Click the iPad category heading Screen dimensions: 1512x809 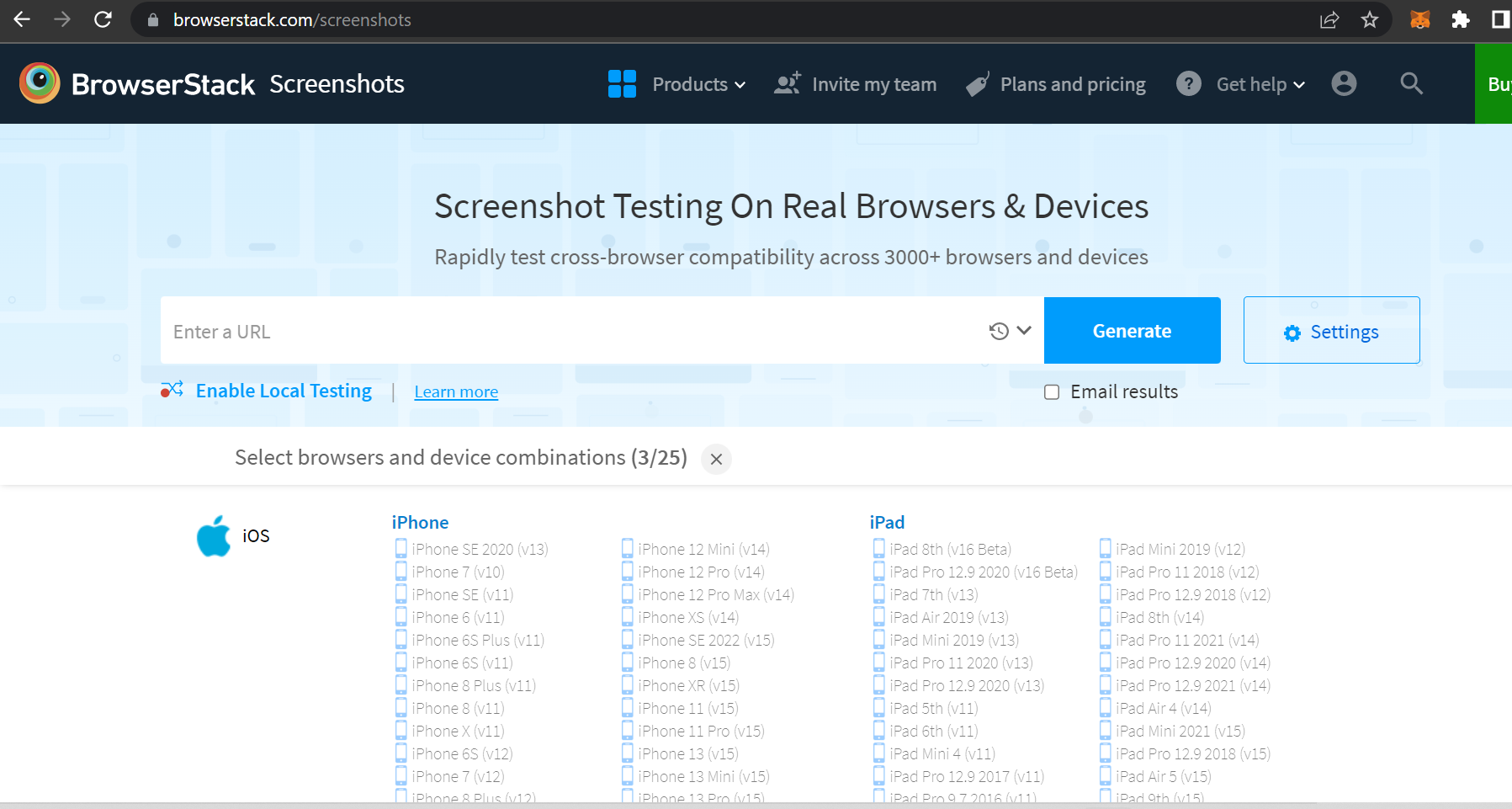(x=887, y=522)
